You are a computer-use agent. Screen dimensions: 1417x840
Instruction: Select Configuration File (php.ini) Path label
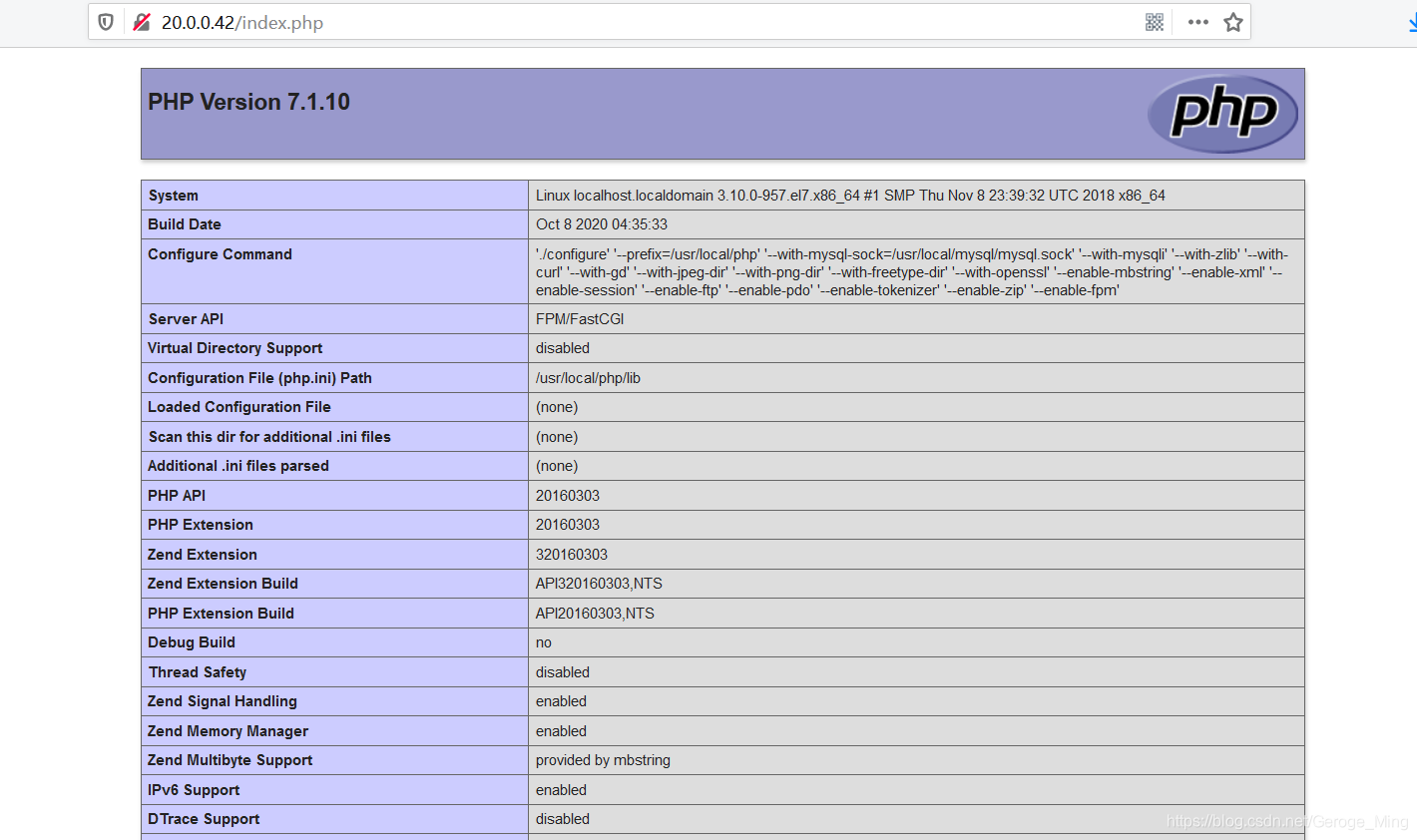[x=259, y=378]
